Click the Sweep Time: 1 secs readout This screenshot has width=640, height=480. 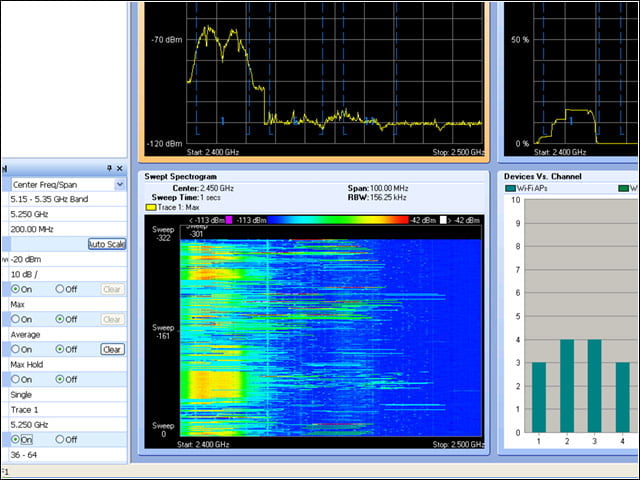186,198
